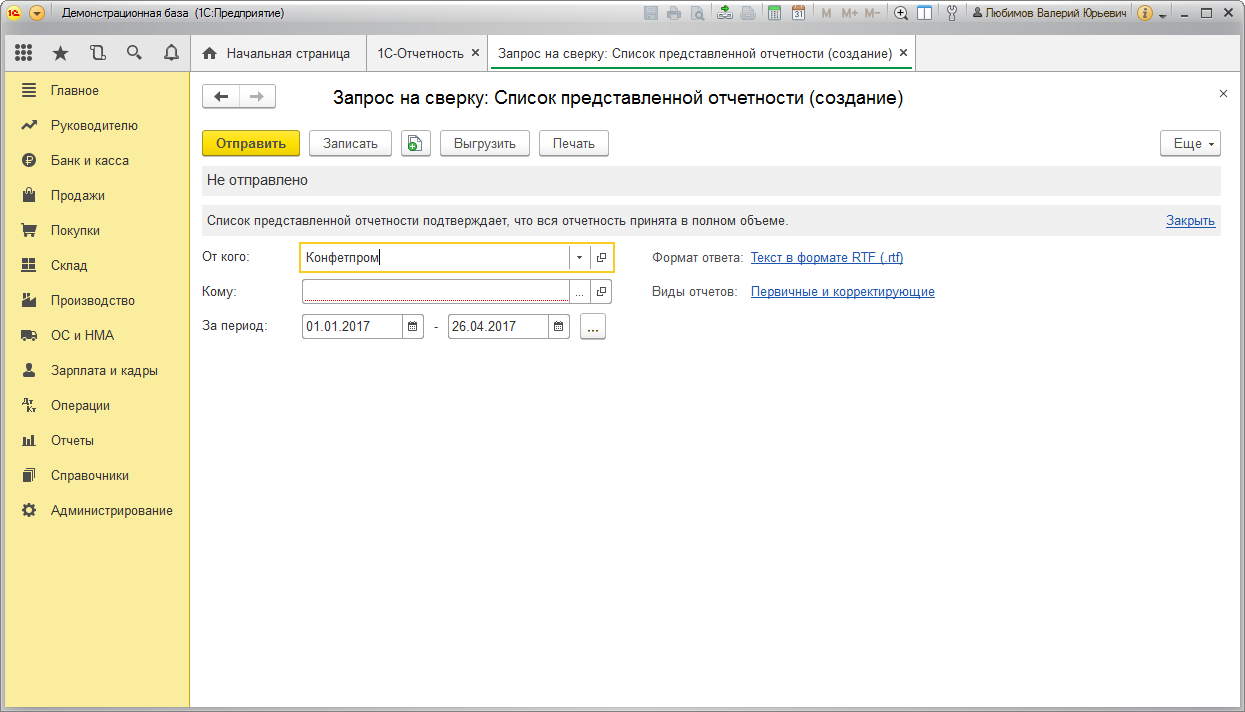Switch to Начальная страница tab

click(276, 53)
